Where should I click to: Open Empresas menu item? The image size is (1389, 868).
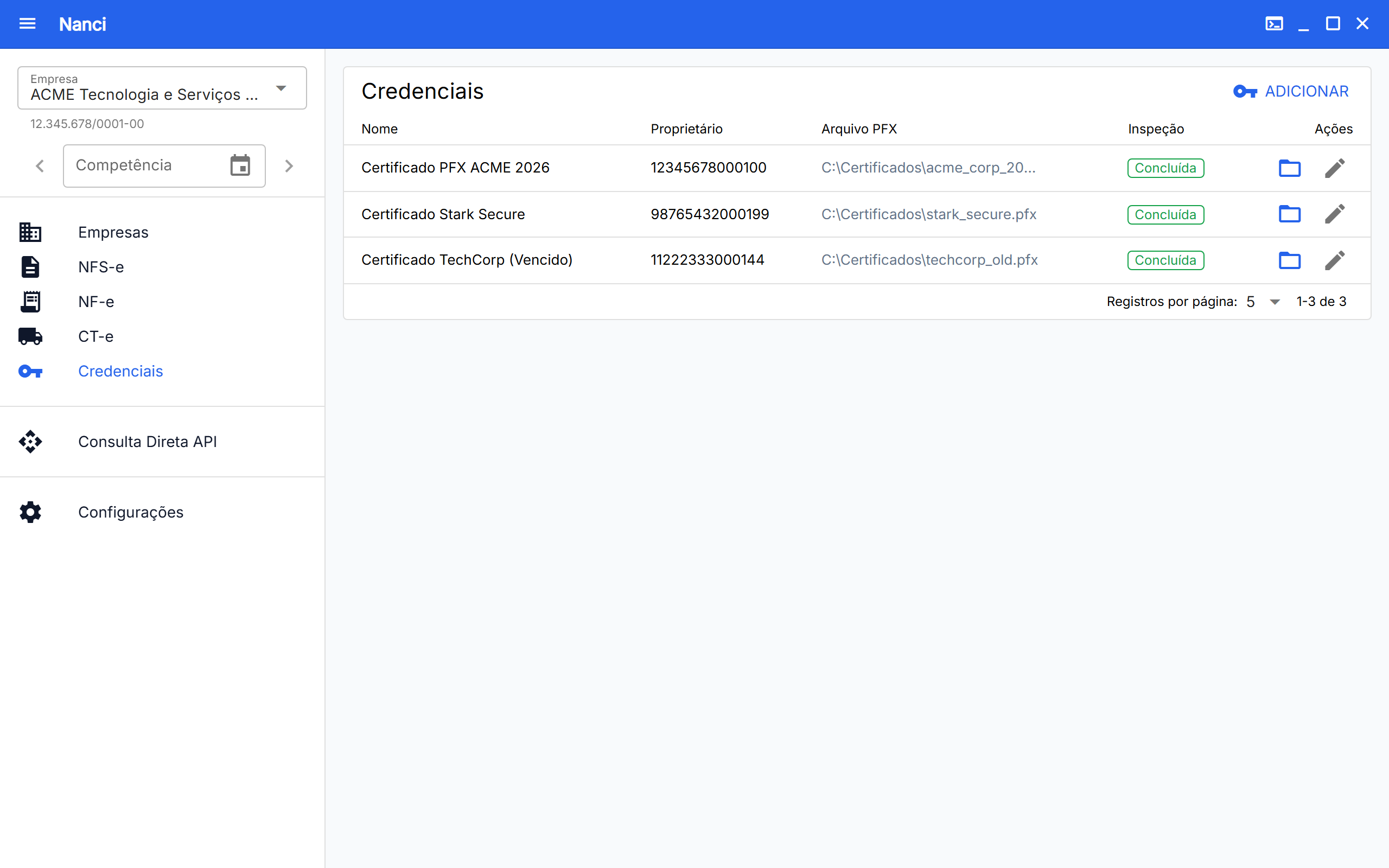click(162, 232)
